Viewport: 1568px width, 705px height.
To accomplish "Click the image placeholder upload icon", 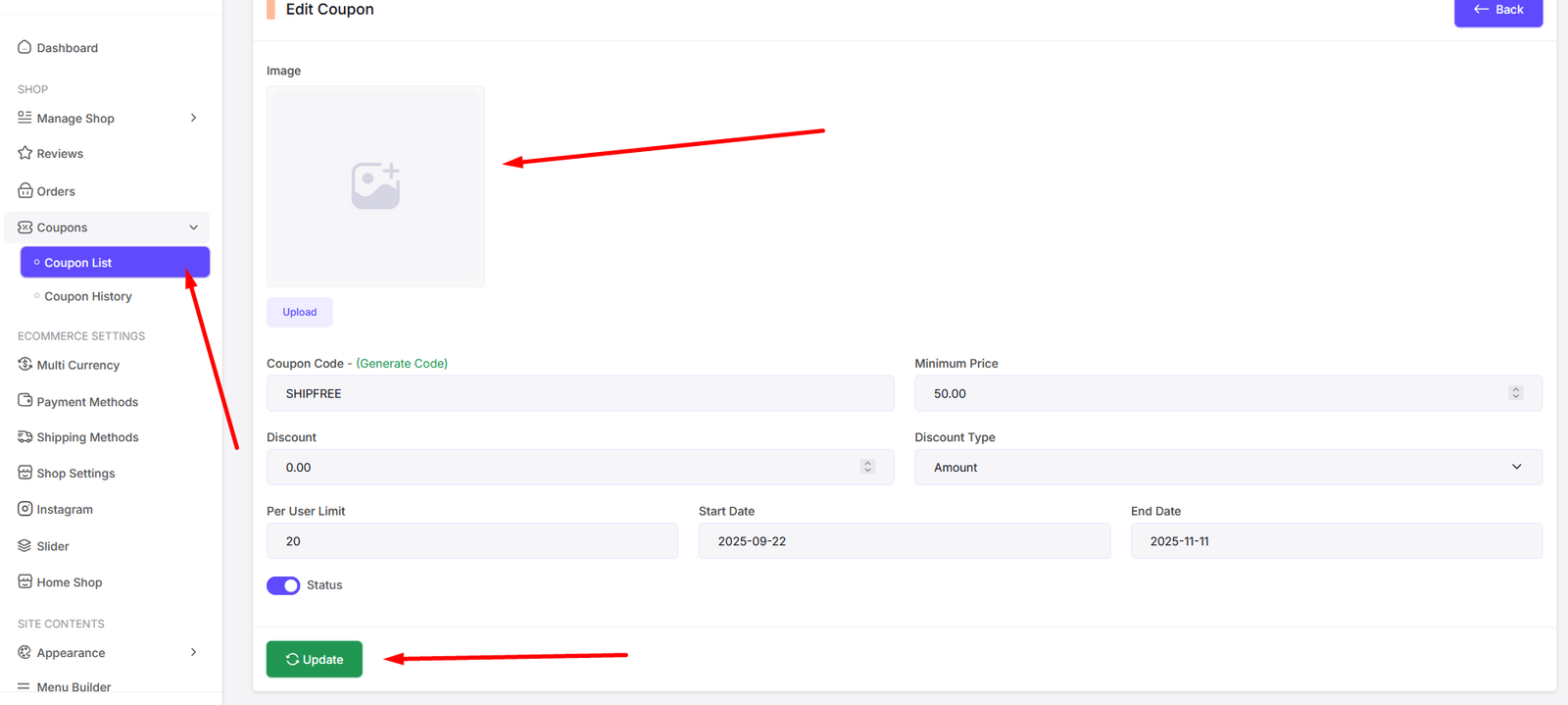I will [x=375, y=186].
